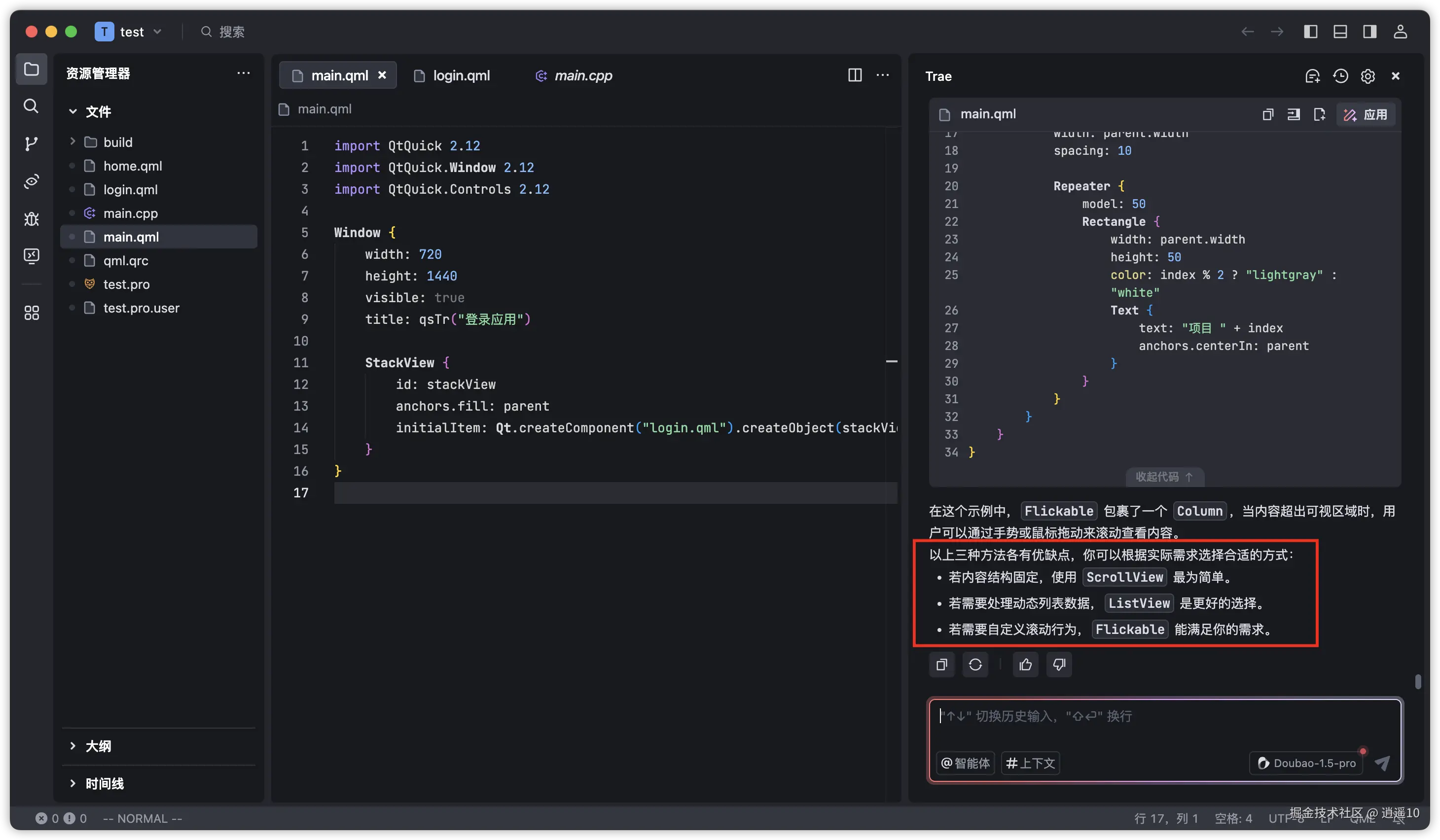Toggle the right side panel

point(1369,32)
